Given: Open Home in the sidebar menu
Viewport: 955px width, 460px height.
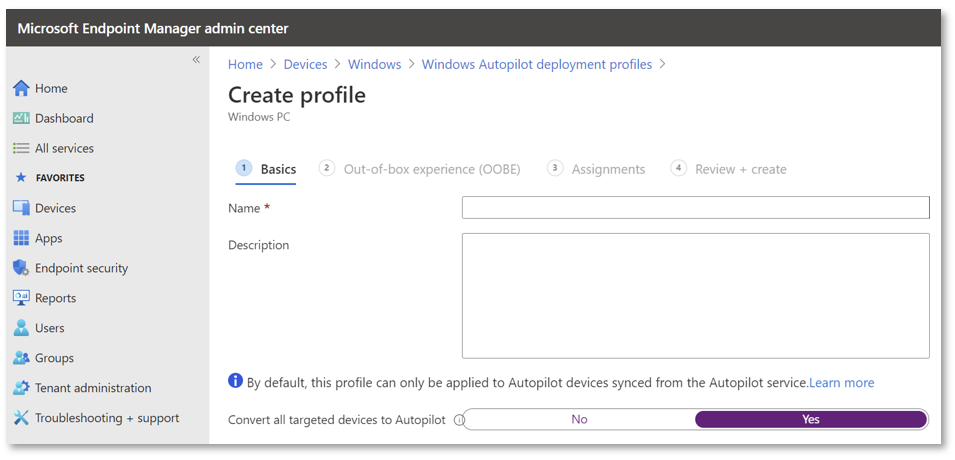Looking at the screenshot, I should pyautogui.click(x=51, y=88).
